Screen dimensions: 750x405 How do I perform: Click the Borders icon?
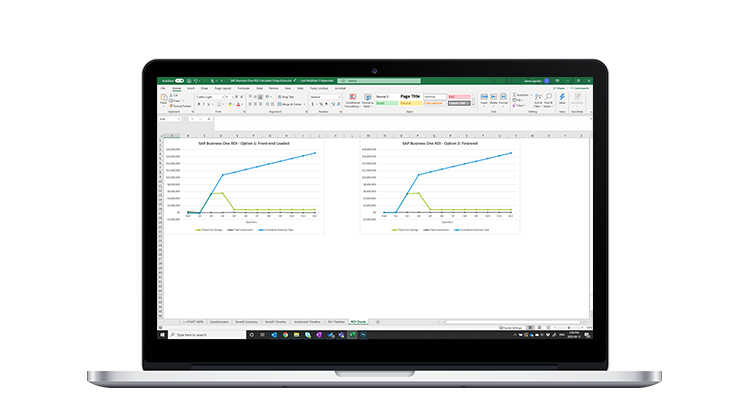(219, 104)
